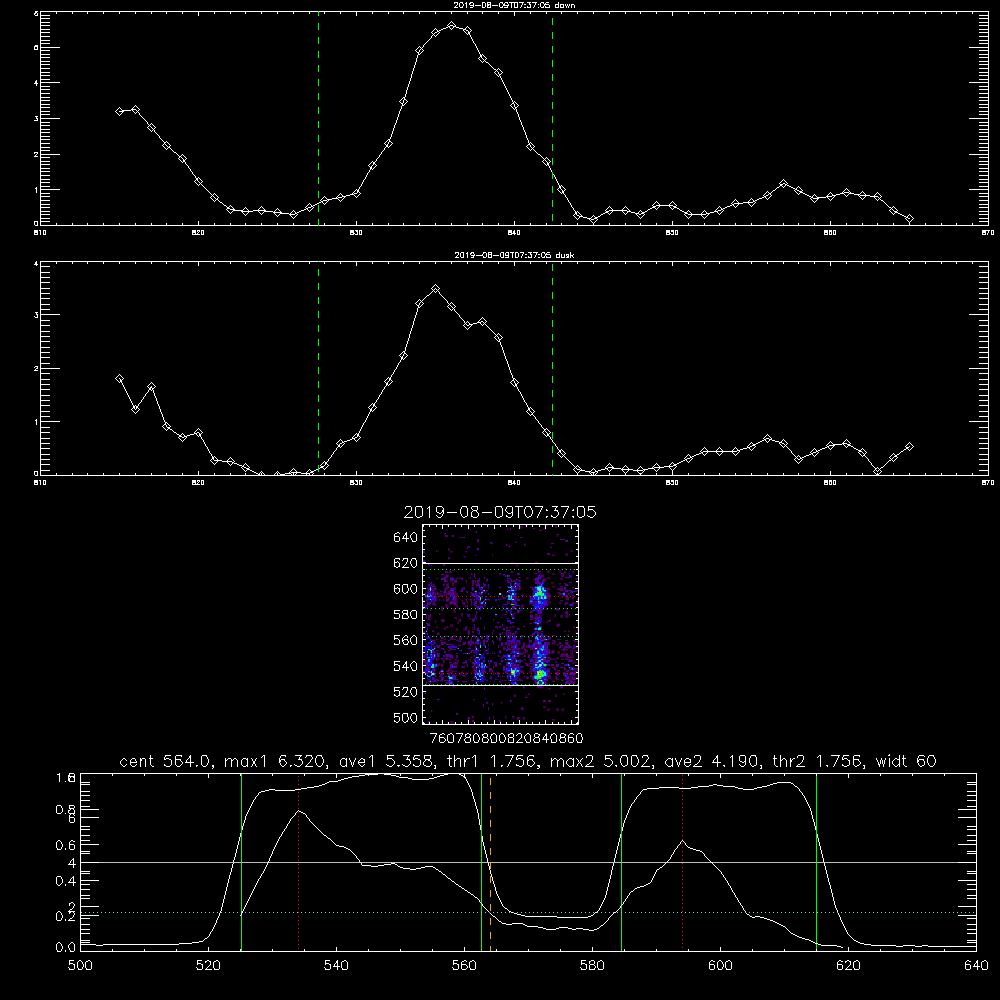Screen dimensions: 1000x1000
Task: Click bottom plot y-axis label '0.6'
Action: click(x=66, y=845)
